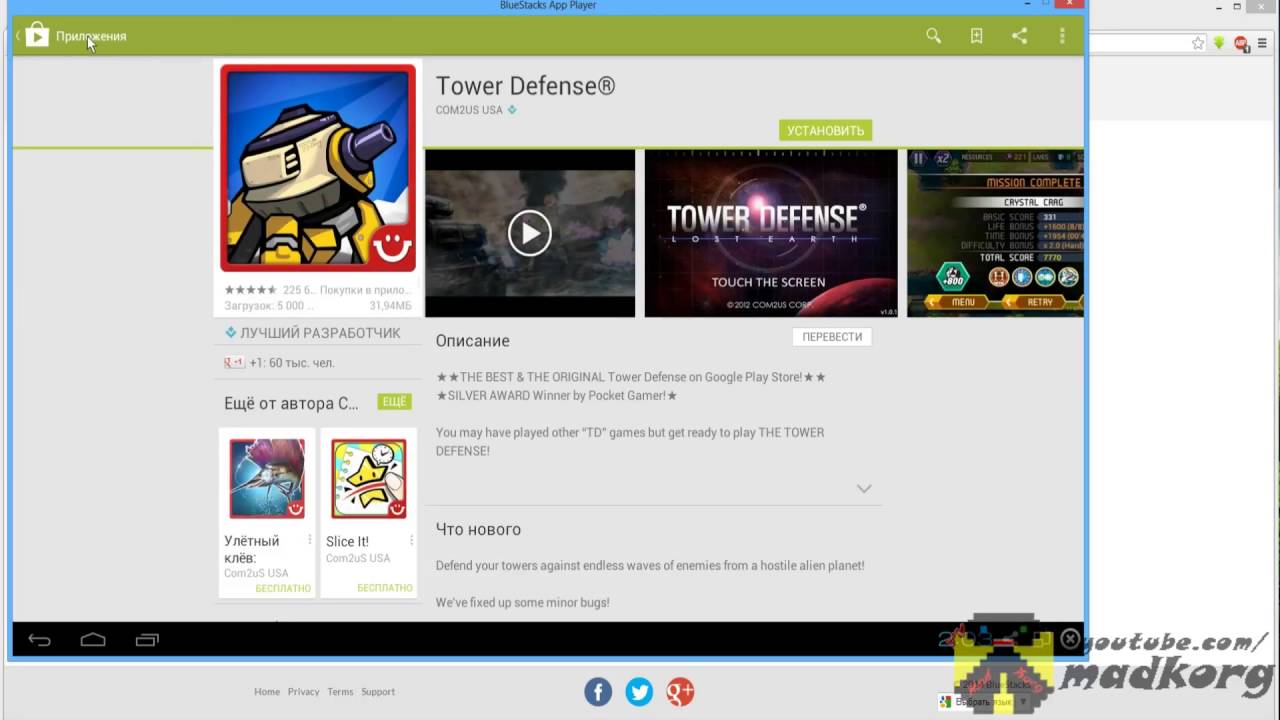Follow the Support footer link
The height and width of the screenshot is (720, 1280).
(378, 692)
